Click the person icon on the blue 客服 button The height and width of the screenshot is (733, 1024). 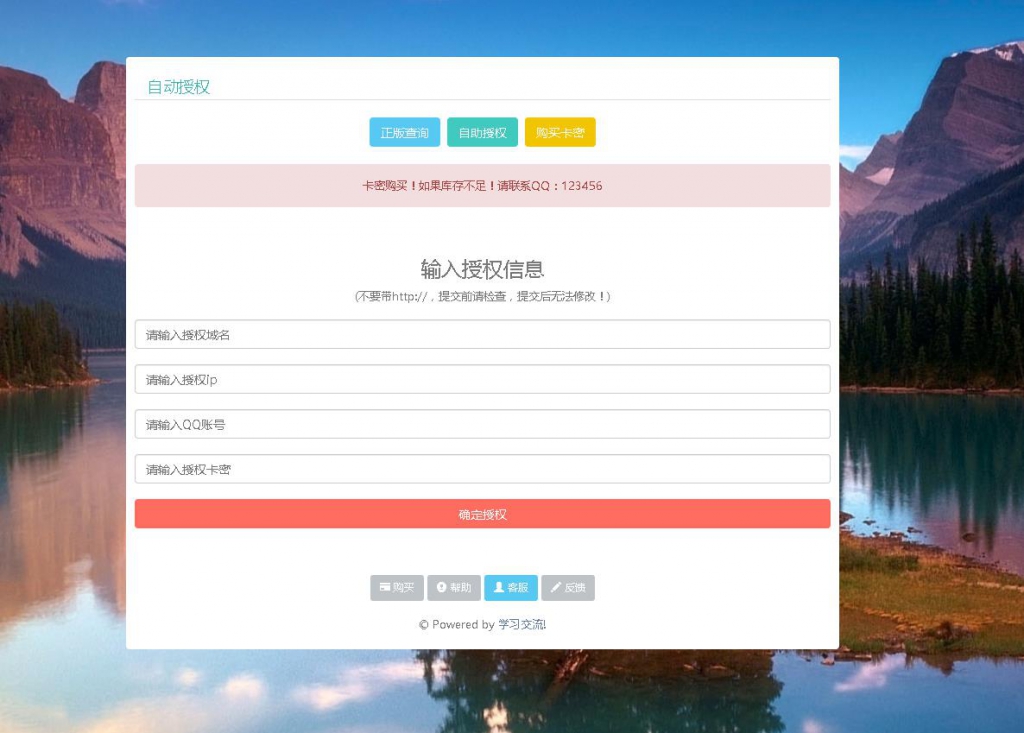[x=500, y=588]
